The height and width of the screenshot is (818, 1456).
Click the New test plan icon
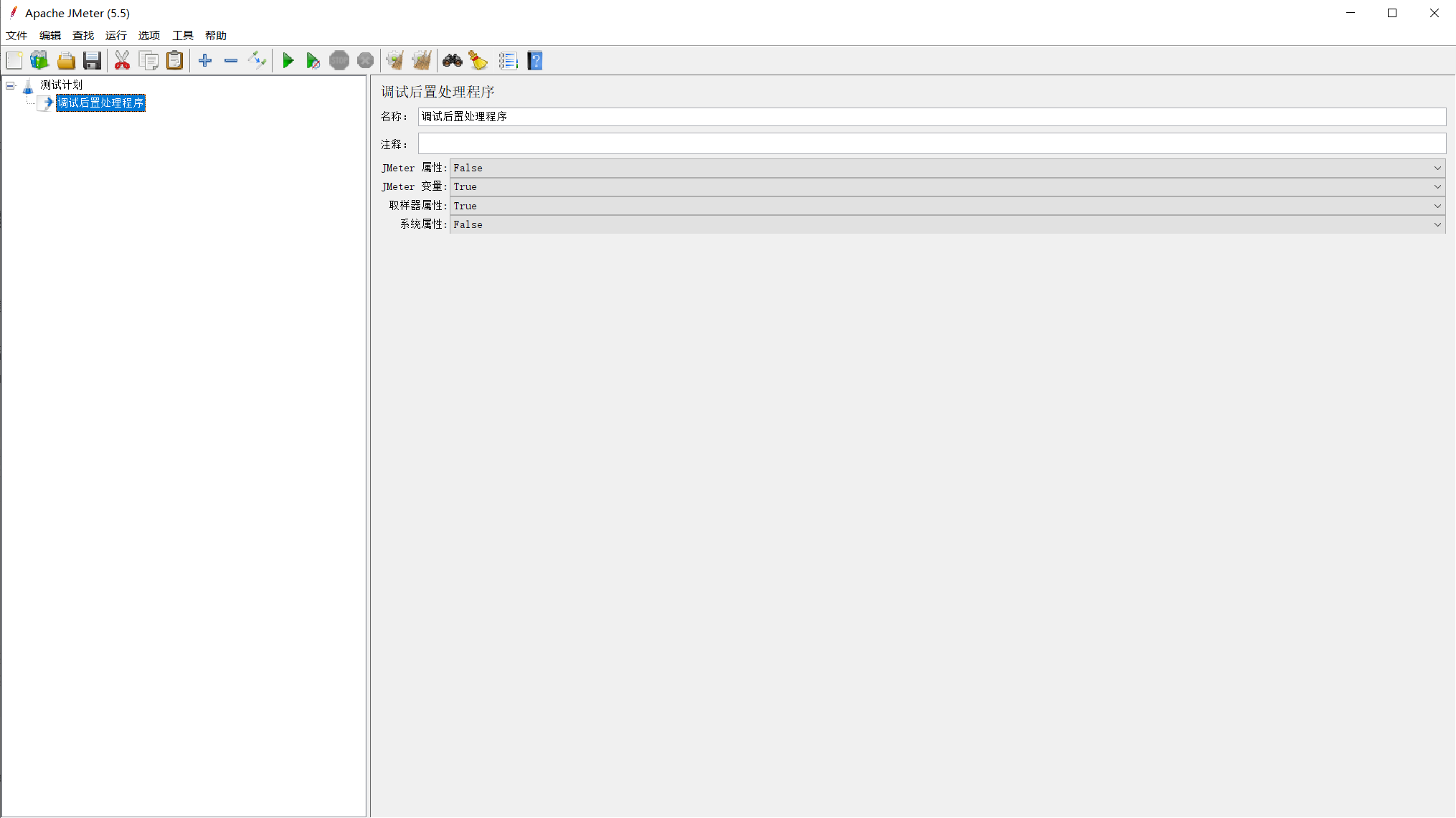14,61
